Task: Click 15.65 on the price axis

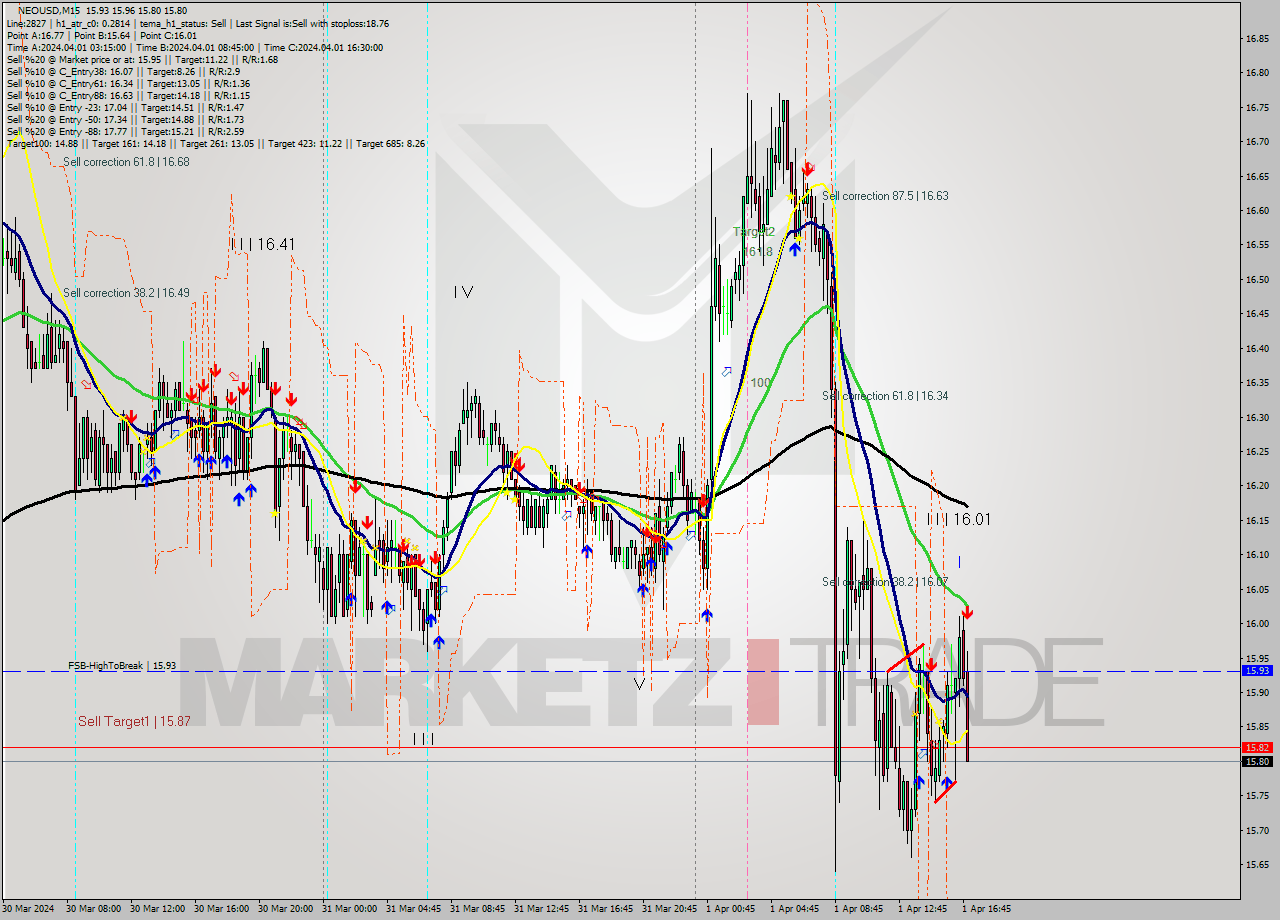Action: pyautogui.click(x=1257, y=864)
